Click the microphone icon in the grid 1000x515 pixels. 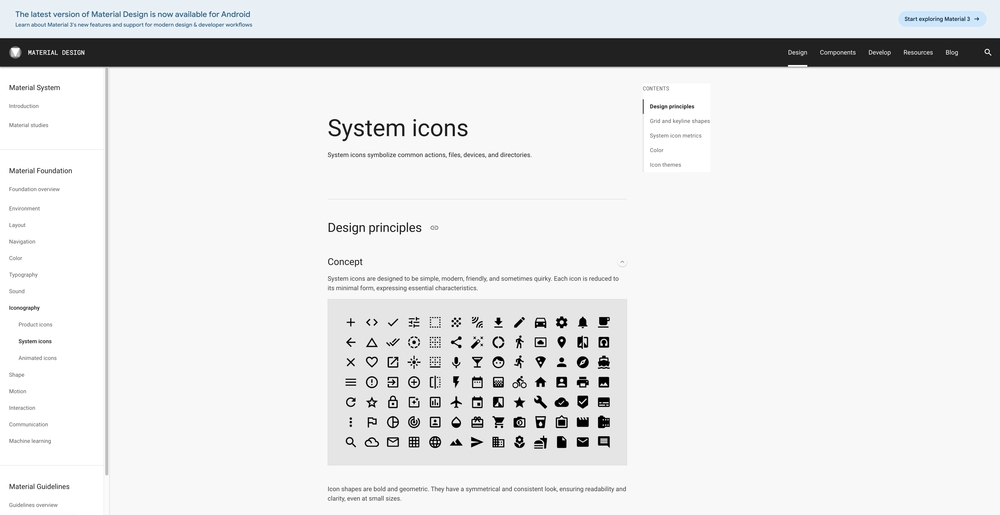pos(456,362)
